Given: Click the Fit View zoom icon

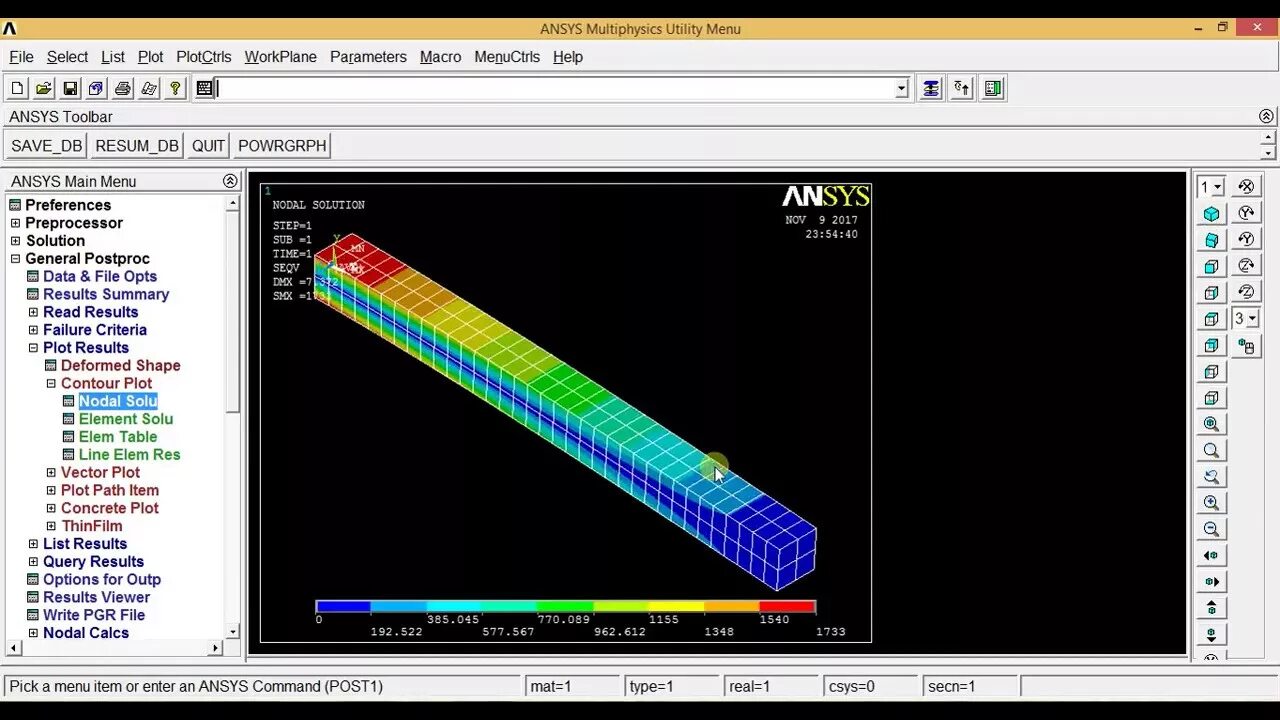Looking at the screenshot, I should pyautogui.click(x=1212, y=424).
